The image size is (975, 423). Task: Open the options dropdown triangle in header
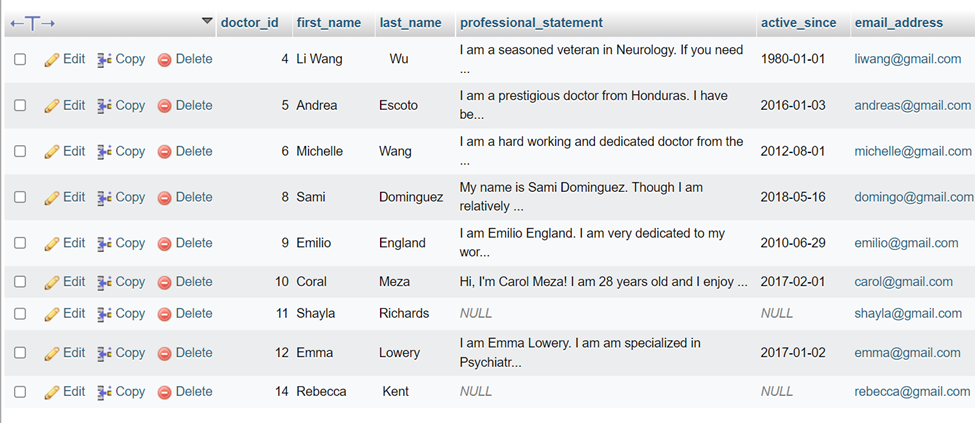207,21
